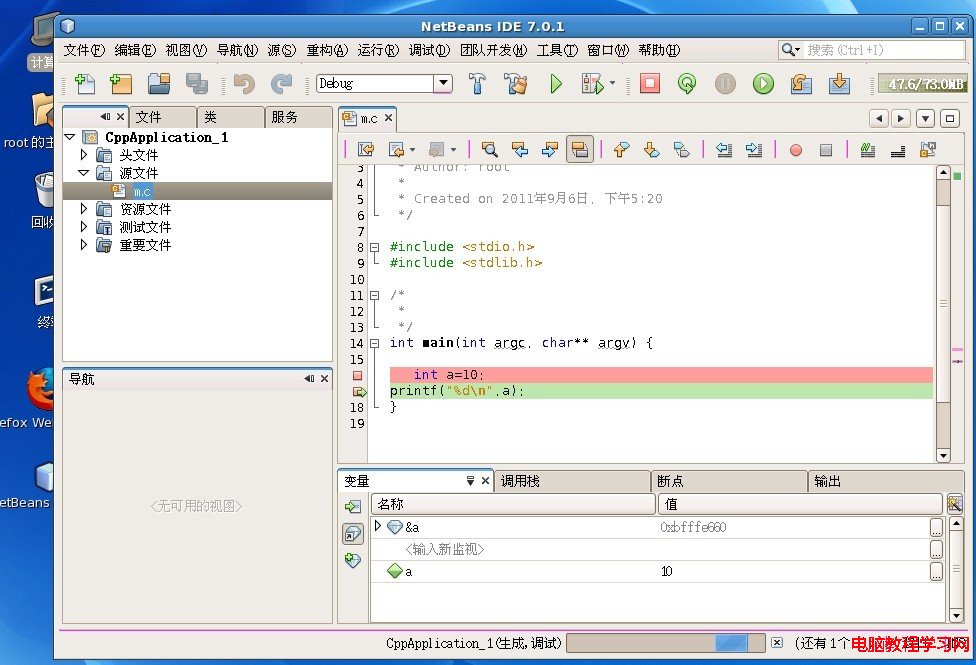
Task: Shift the selected line right
Action: 754,149
